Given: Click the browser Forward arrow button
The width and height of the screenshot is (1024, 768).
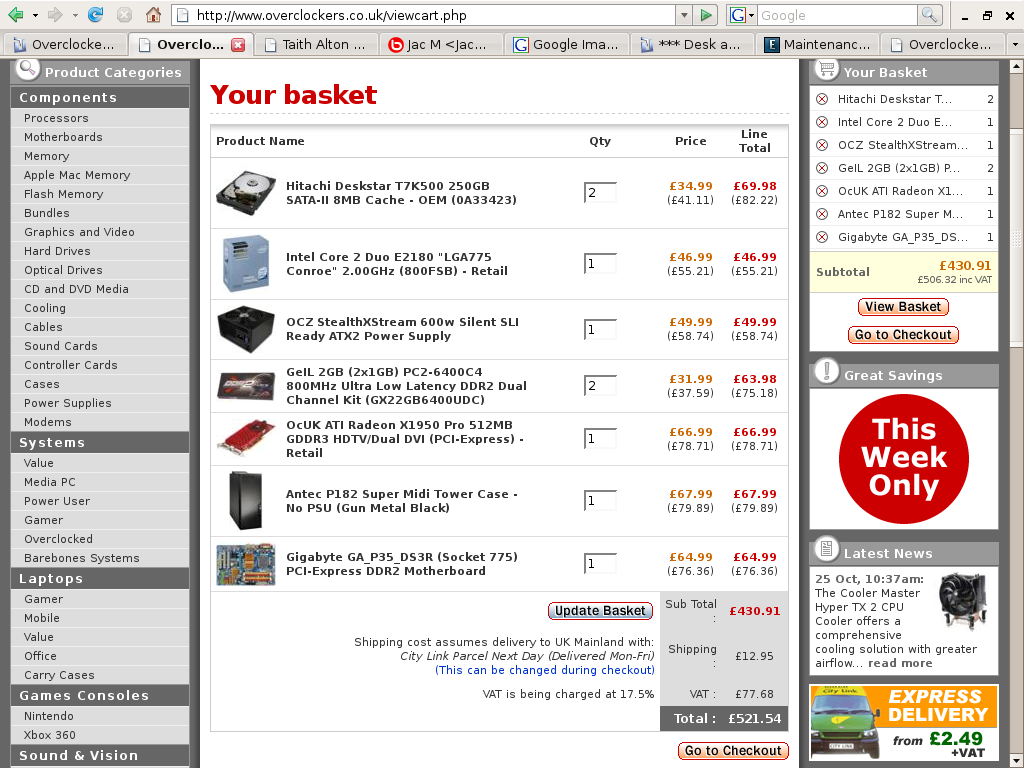Looking at the screenshot, I should [56, 14].
